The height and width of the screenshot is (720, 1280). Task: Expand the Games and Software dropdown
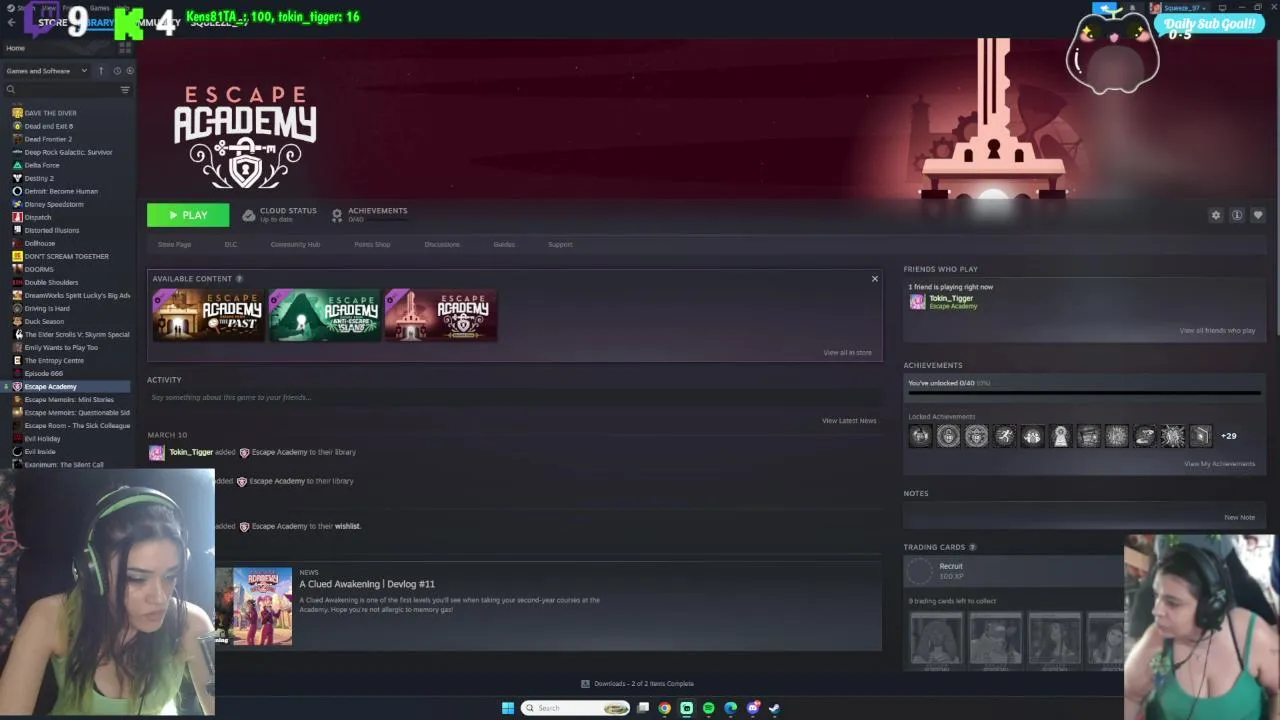tap(46, 71)
